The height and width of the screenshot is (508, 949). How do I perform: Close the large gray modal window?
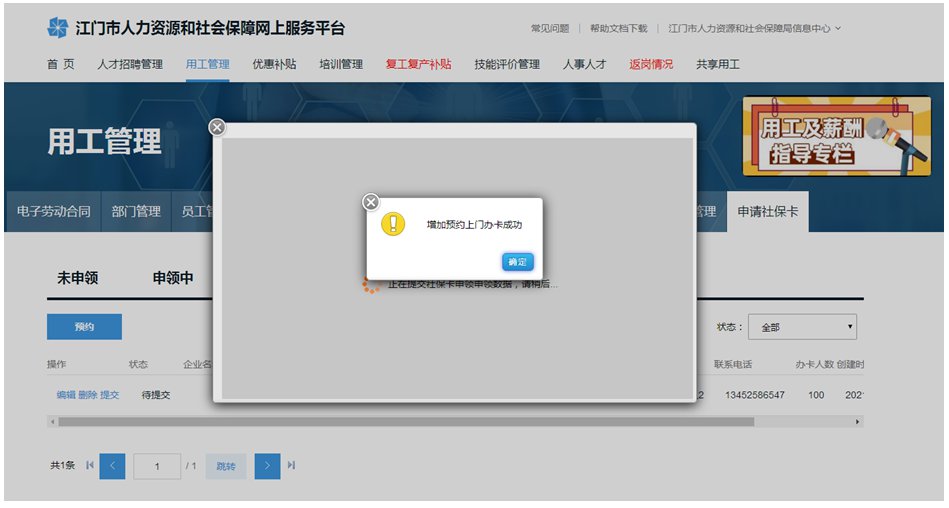click(x=217, y=127)
